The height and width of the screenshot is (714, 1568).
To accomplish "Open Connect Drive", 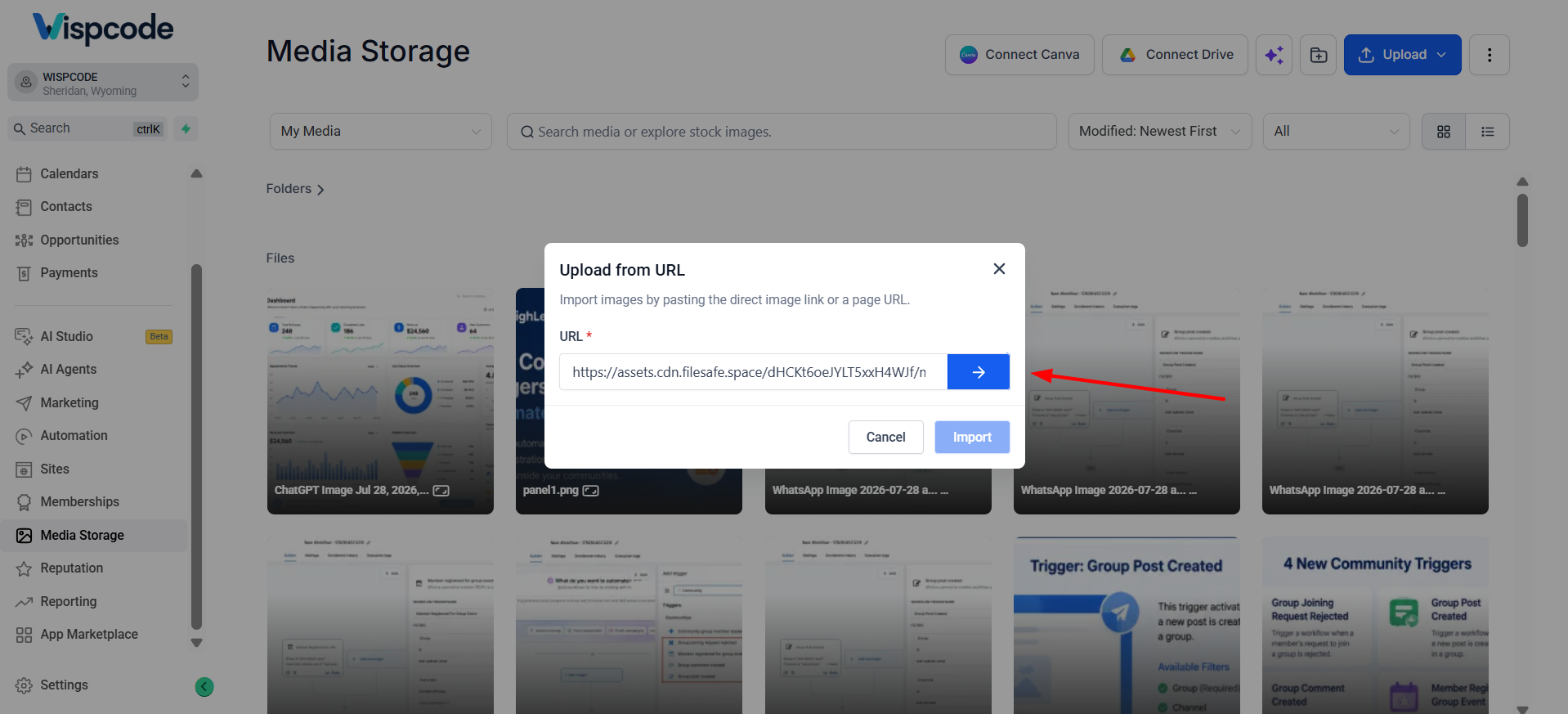I will click(1175, 55).
